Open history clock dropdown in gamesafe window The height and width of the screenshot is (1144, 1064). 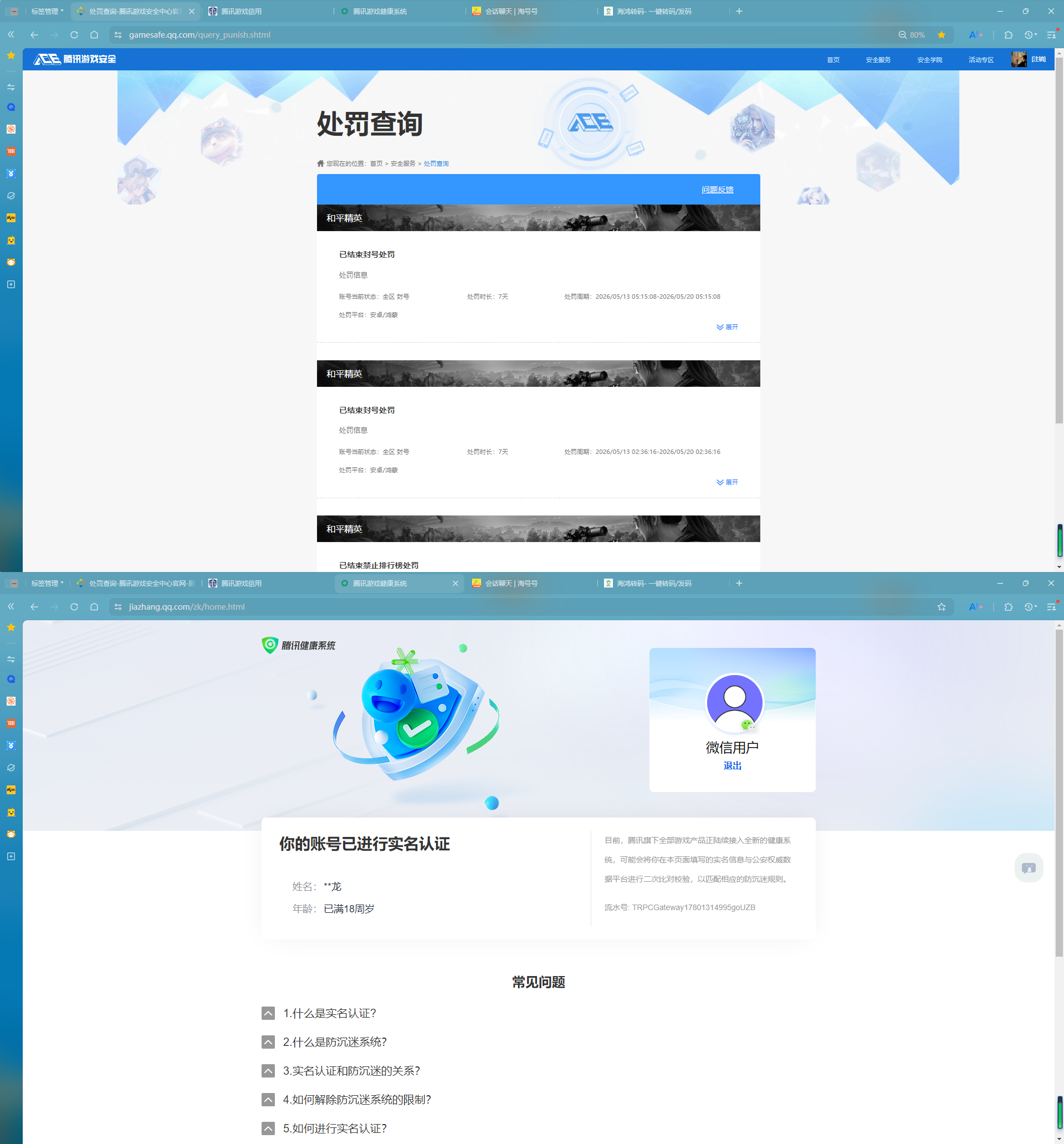pos(1031,34)
